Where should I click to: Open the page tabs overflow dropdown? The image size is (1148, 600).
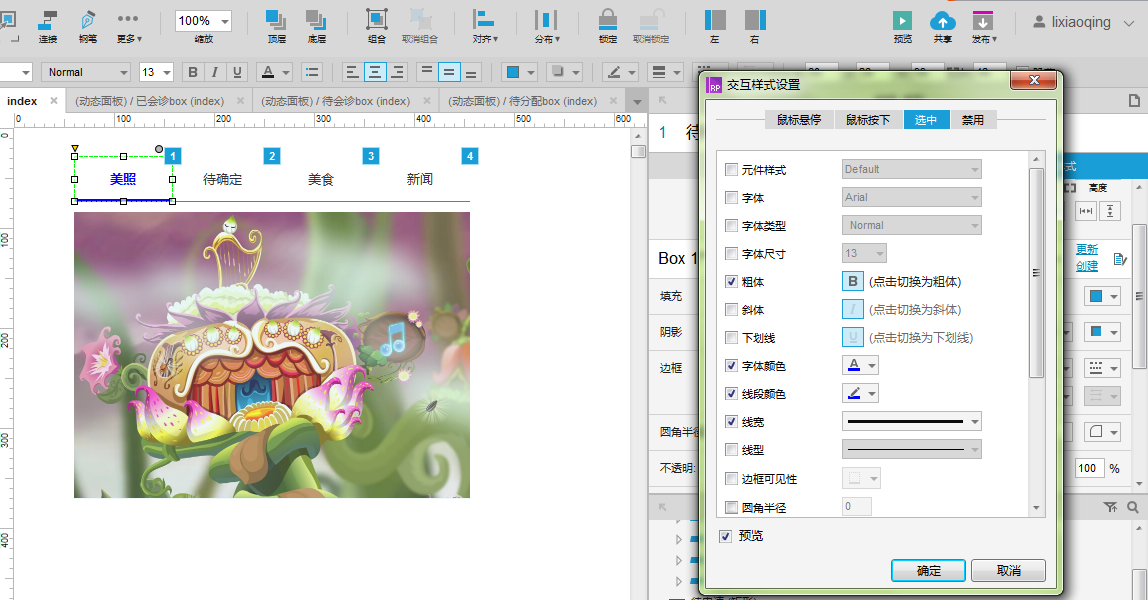tap(637, 101)
